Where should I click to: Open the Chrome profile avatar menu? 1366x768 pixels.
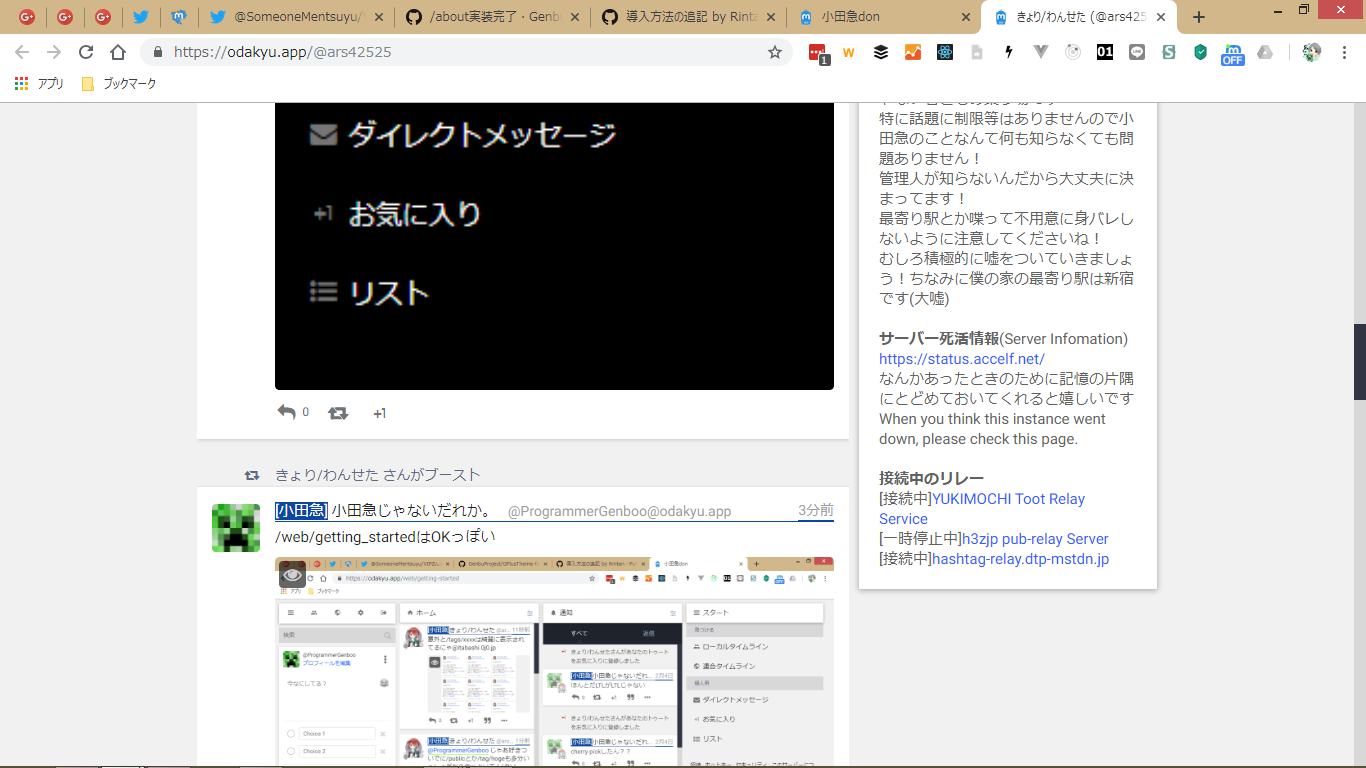point(1311,52)
